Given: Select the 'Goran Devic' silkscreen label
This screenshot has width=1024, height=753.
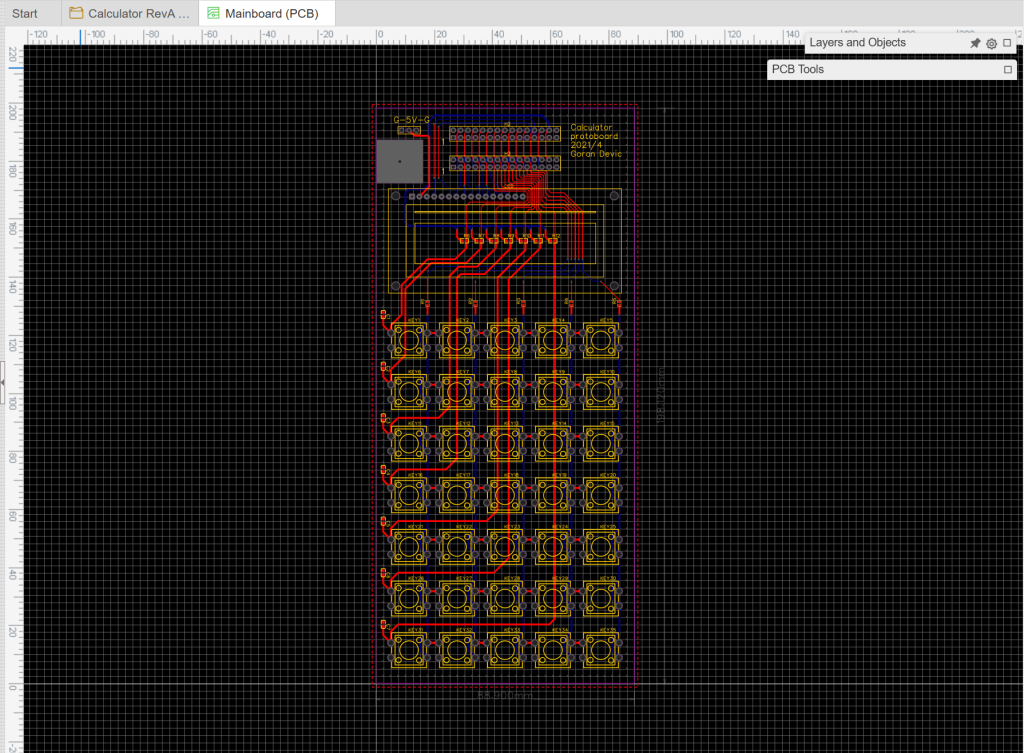Looking at the screenshot, I should point(596,153).
